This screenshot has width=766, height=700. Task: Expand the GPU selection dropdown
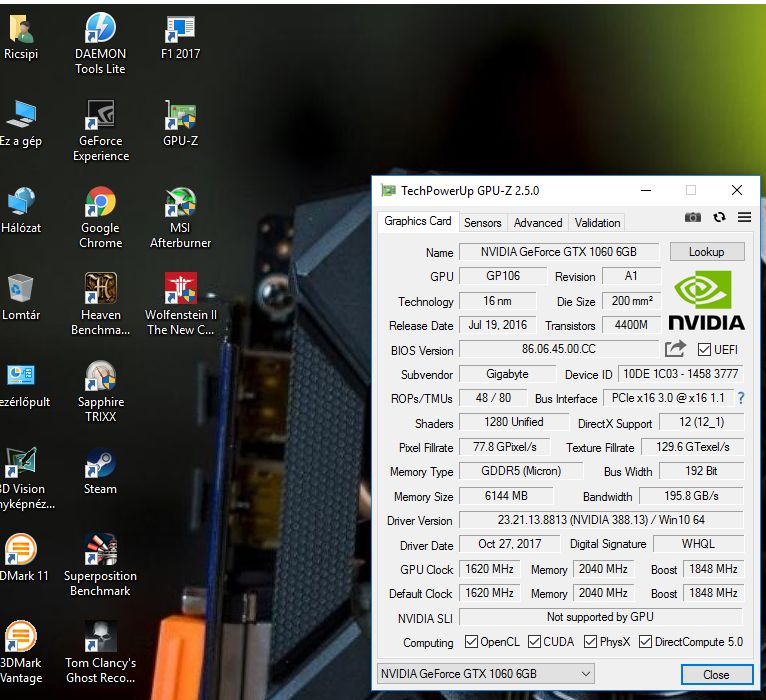[x=486, y=674]
